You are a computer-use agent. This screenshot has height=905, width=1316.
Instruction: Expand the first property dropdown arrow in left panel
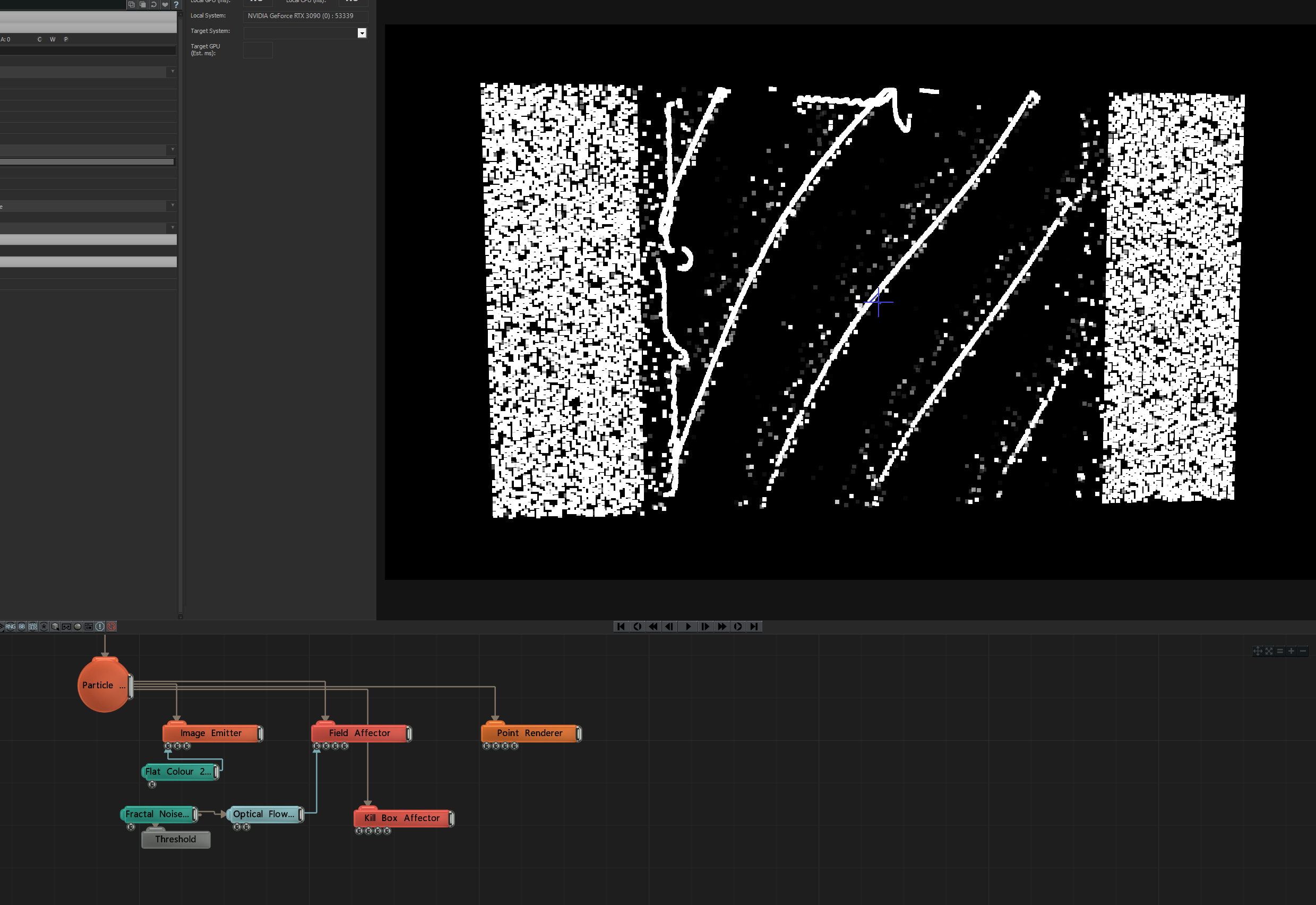173,72
